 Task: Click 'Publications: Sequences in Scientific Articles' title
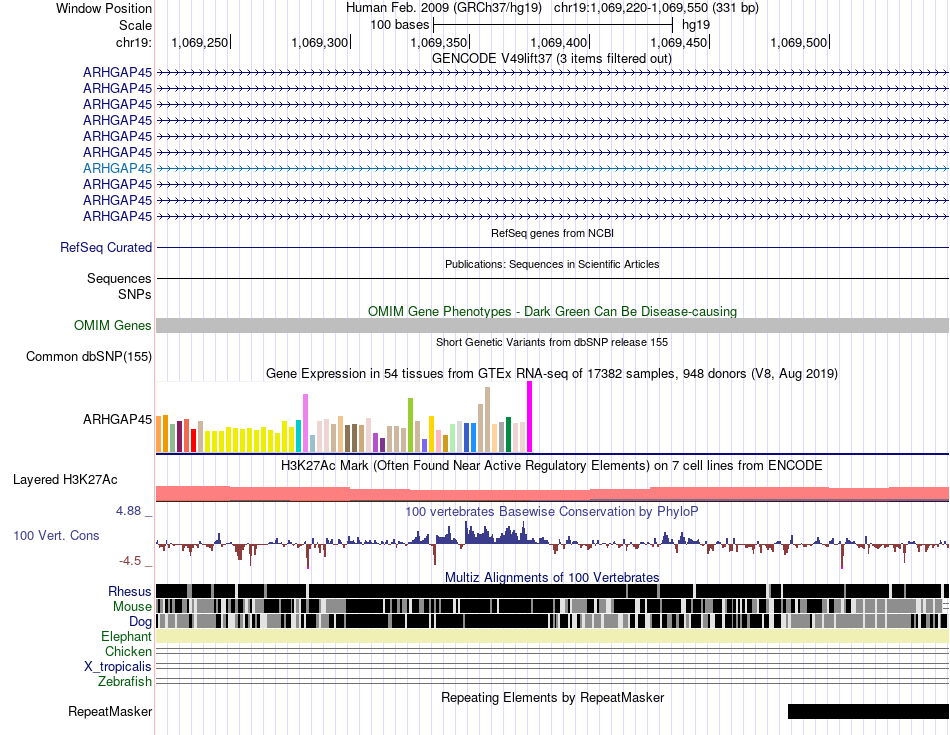(552, 264)
